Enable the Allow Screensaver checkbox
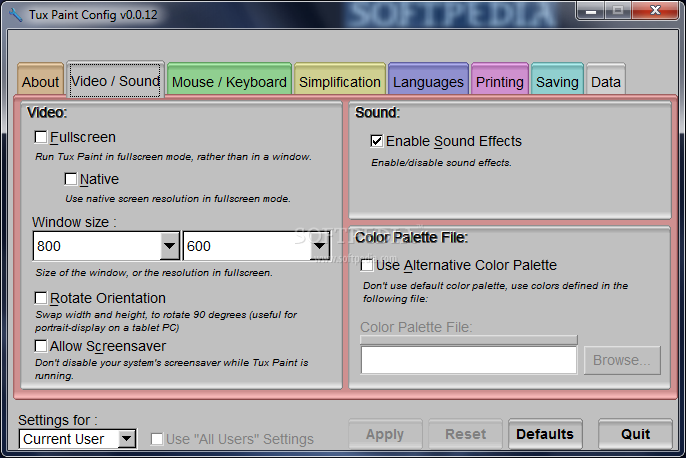Screen dimensions: 686x458 point(41,346)
